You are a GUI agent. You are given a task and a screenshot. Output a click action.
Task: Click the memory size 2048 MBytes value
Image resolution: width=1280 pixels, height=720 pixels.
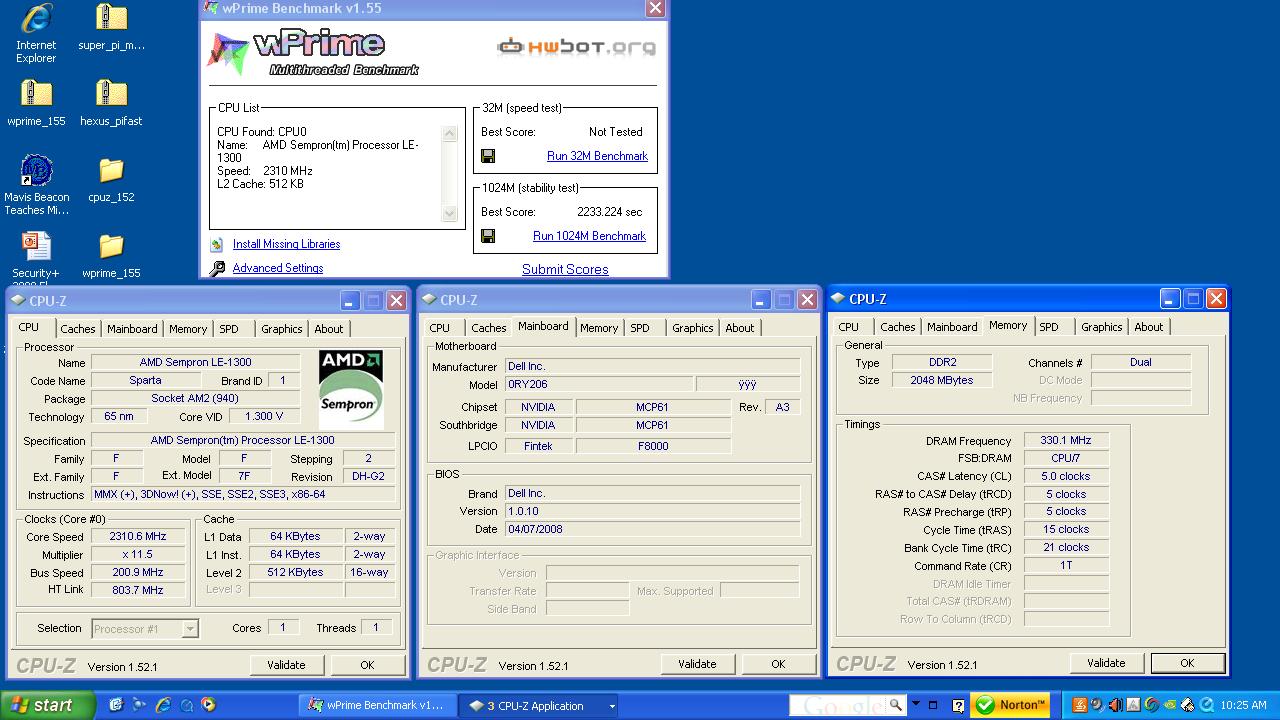(940, 380)
